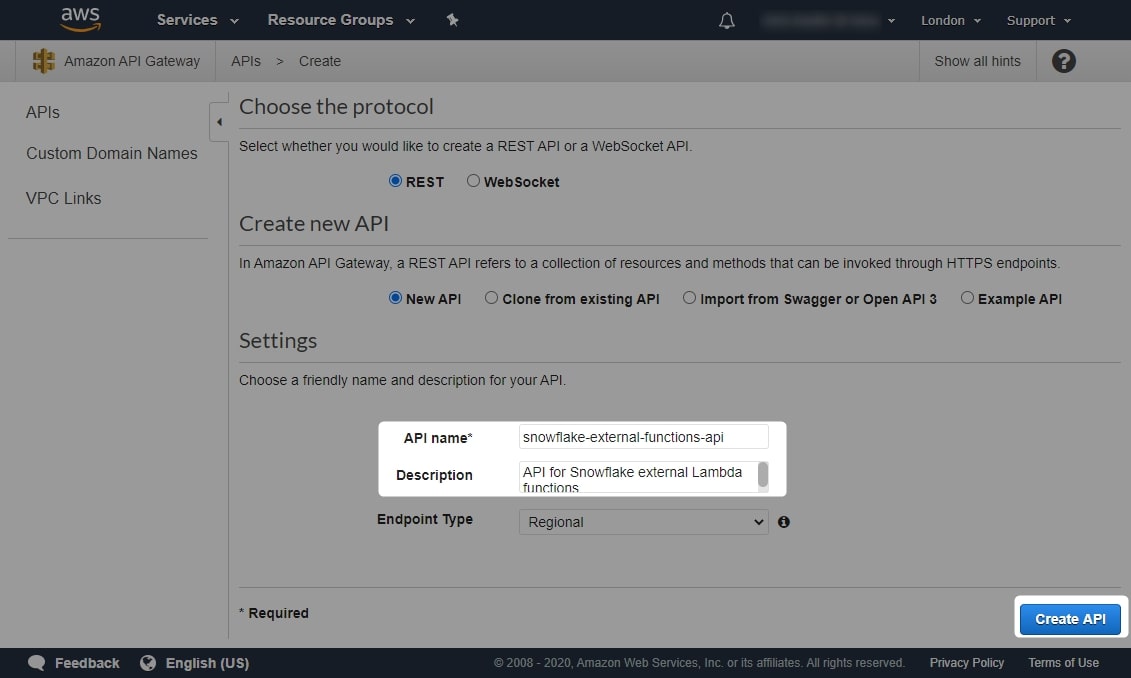Click the AWS logo
The width and height of the screenshot is (1131, 678).
point(80,19)
